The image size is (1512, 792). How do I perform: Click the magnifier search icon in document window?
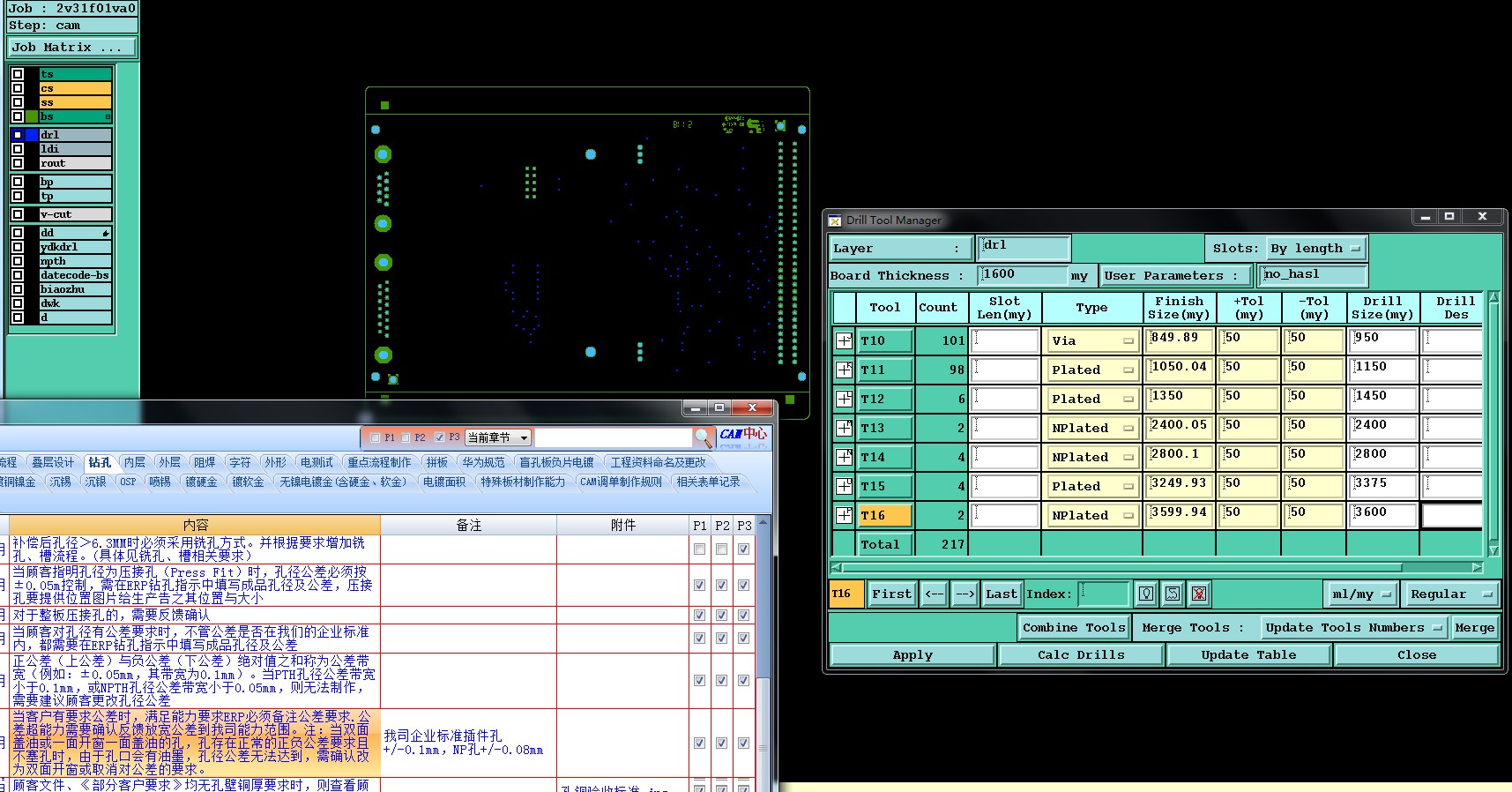click(703, 437)
